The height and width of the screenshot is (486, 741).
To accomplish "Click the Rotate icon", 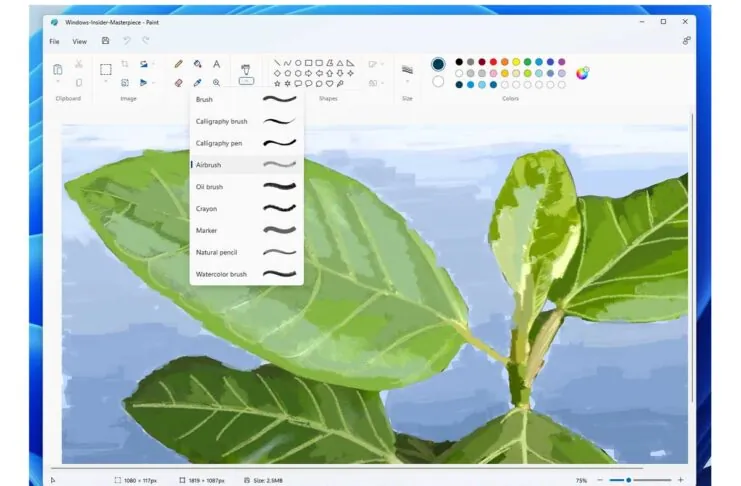I will tap(144, 64).
